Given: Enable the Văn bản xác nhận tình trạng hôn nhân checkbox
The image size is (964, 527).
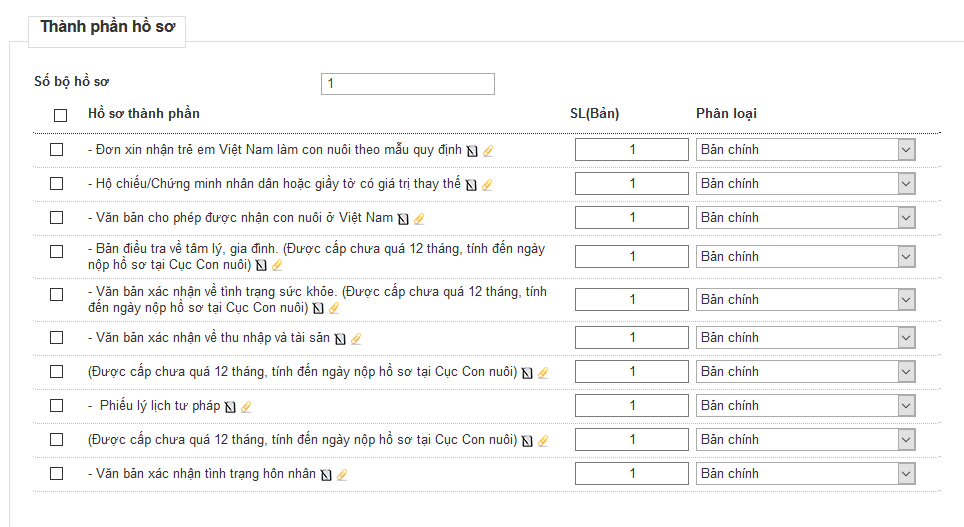Looking at the screenshot, I should (57, 474).
